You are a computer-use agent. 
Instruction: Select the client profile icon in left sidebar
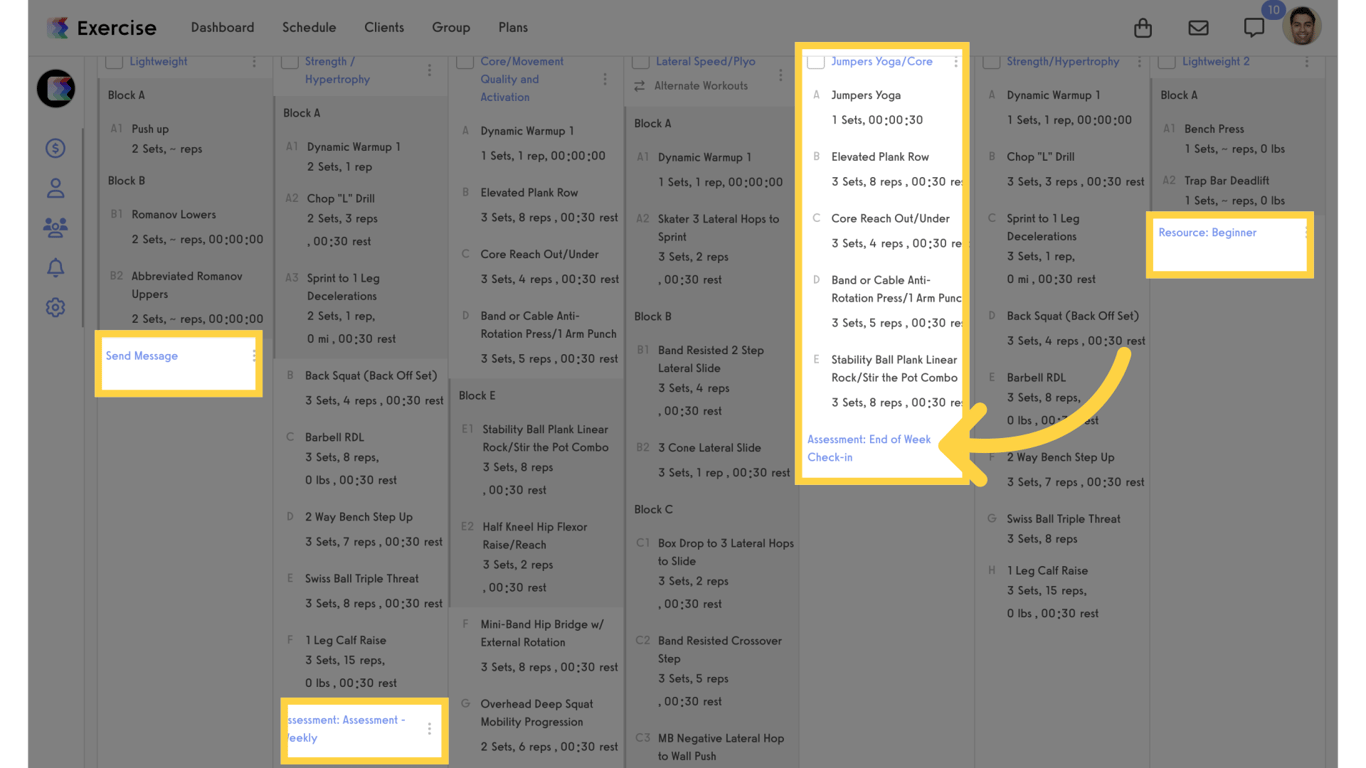(x=55, y=187)
